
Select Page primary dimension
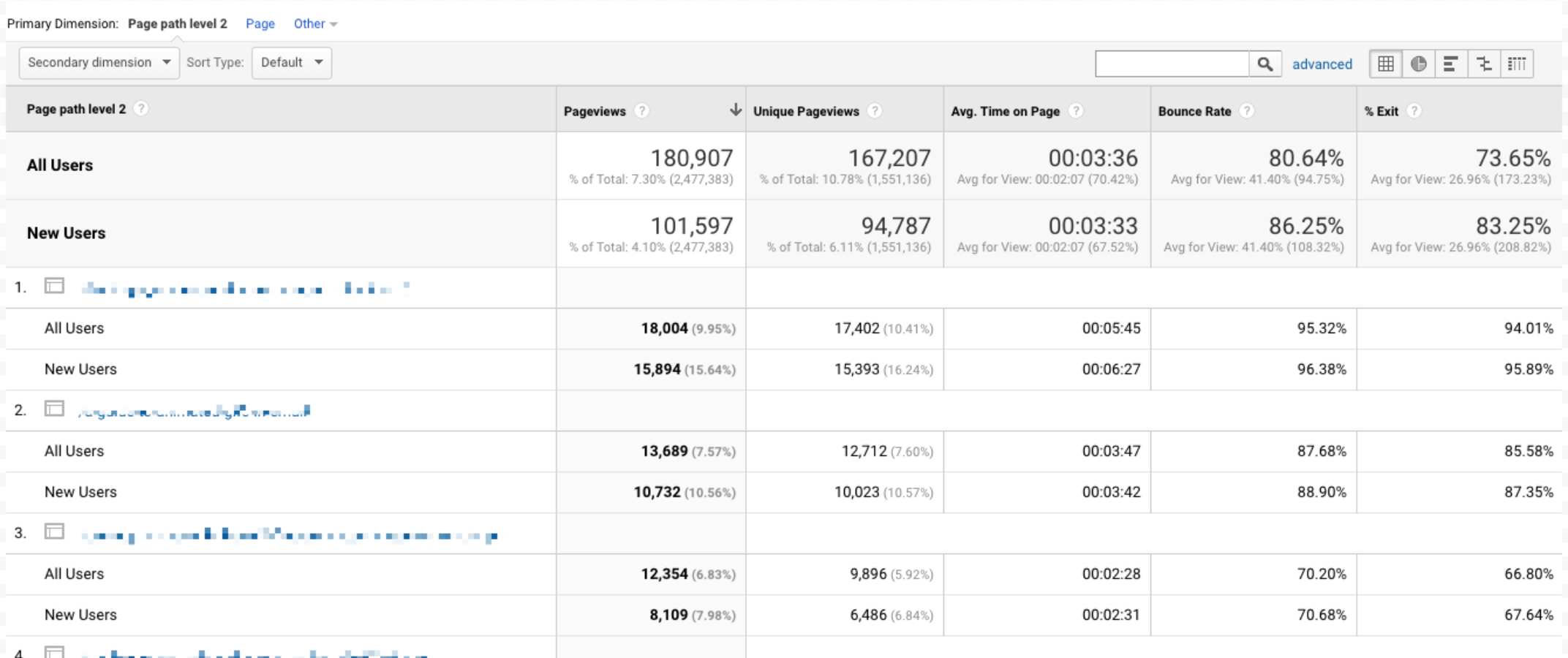(x=260, y=23)
